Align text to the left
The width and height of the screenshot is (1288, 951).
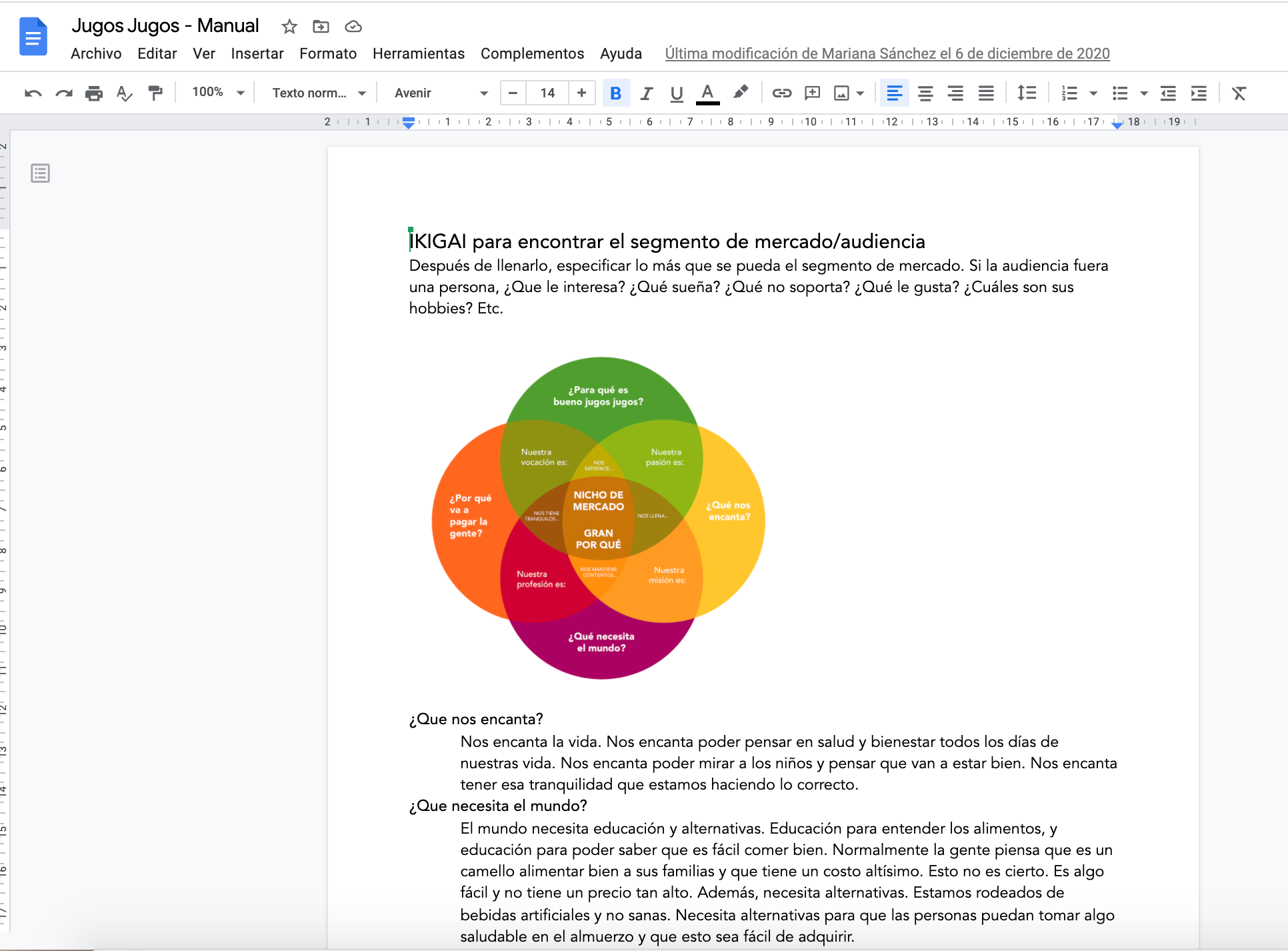(895, 93)
